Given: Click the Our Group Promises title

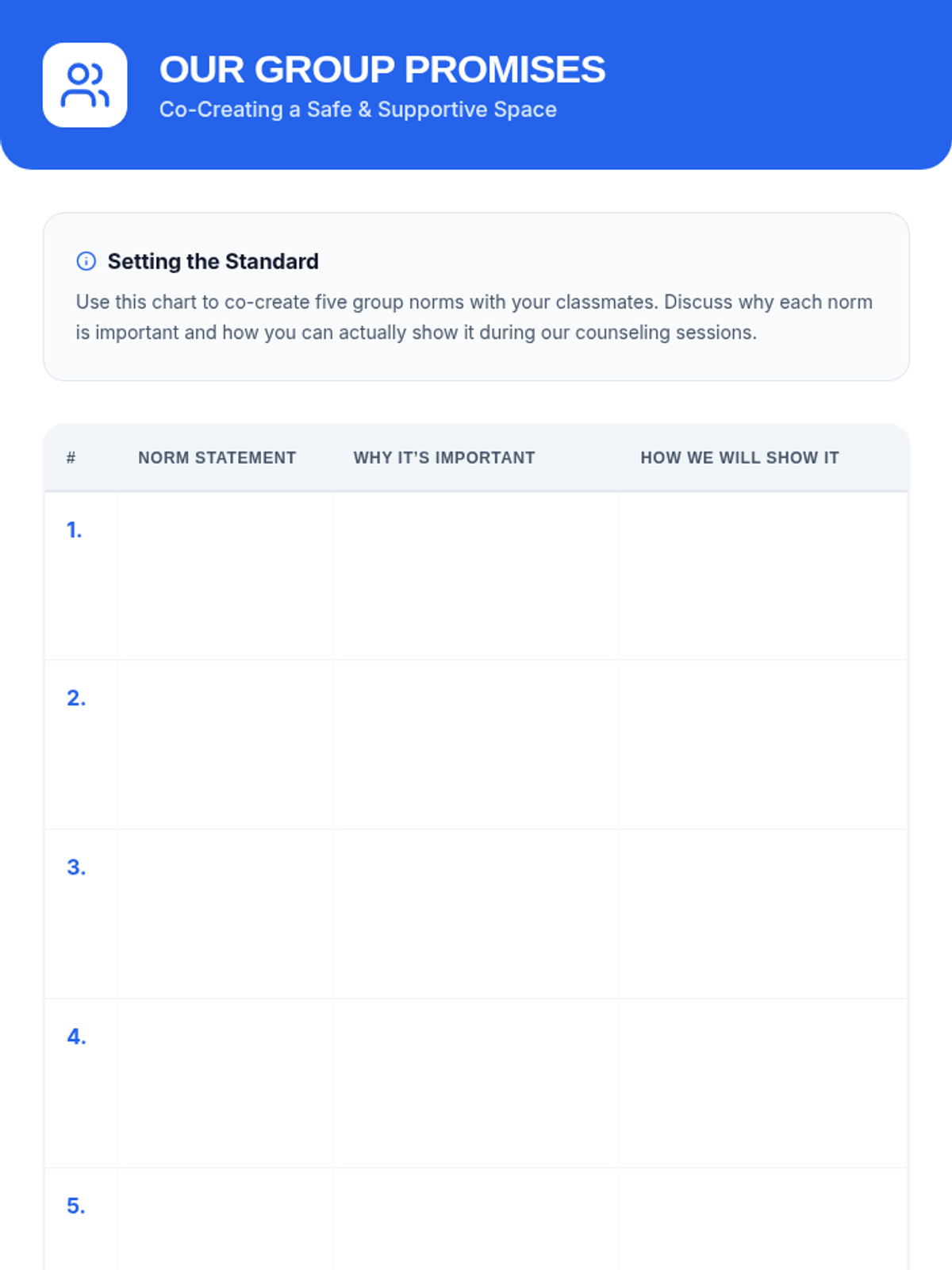Looking at the screenshot, I should pyautogui.click(x=382, y=70).
